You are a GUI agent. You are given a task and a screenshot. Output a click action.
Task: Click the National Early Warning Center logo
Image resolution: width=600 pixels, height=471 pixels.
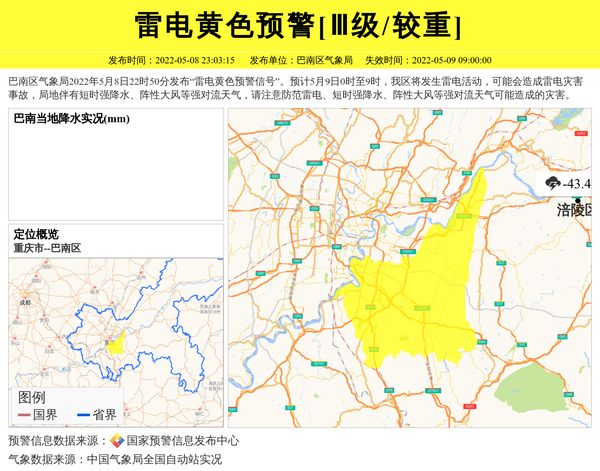(117, 440)
